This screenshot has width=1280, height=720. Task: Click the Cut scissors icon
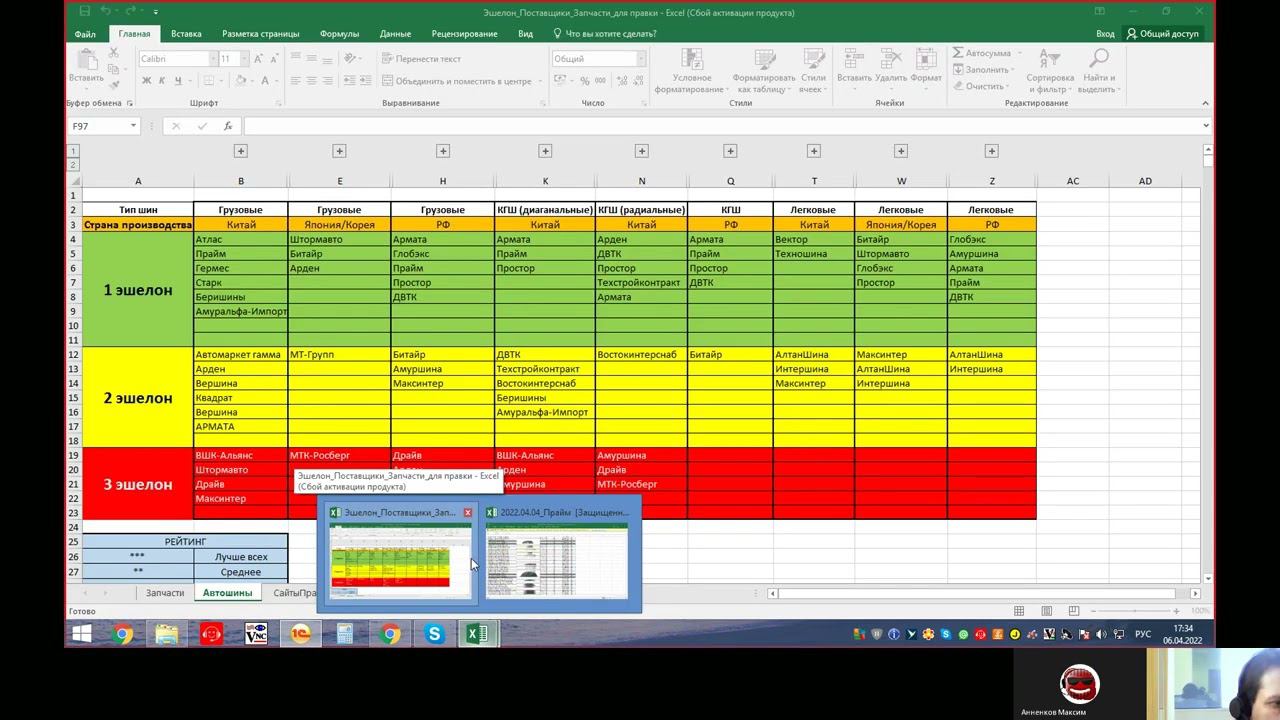click(113, 51)
